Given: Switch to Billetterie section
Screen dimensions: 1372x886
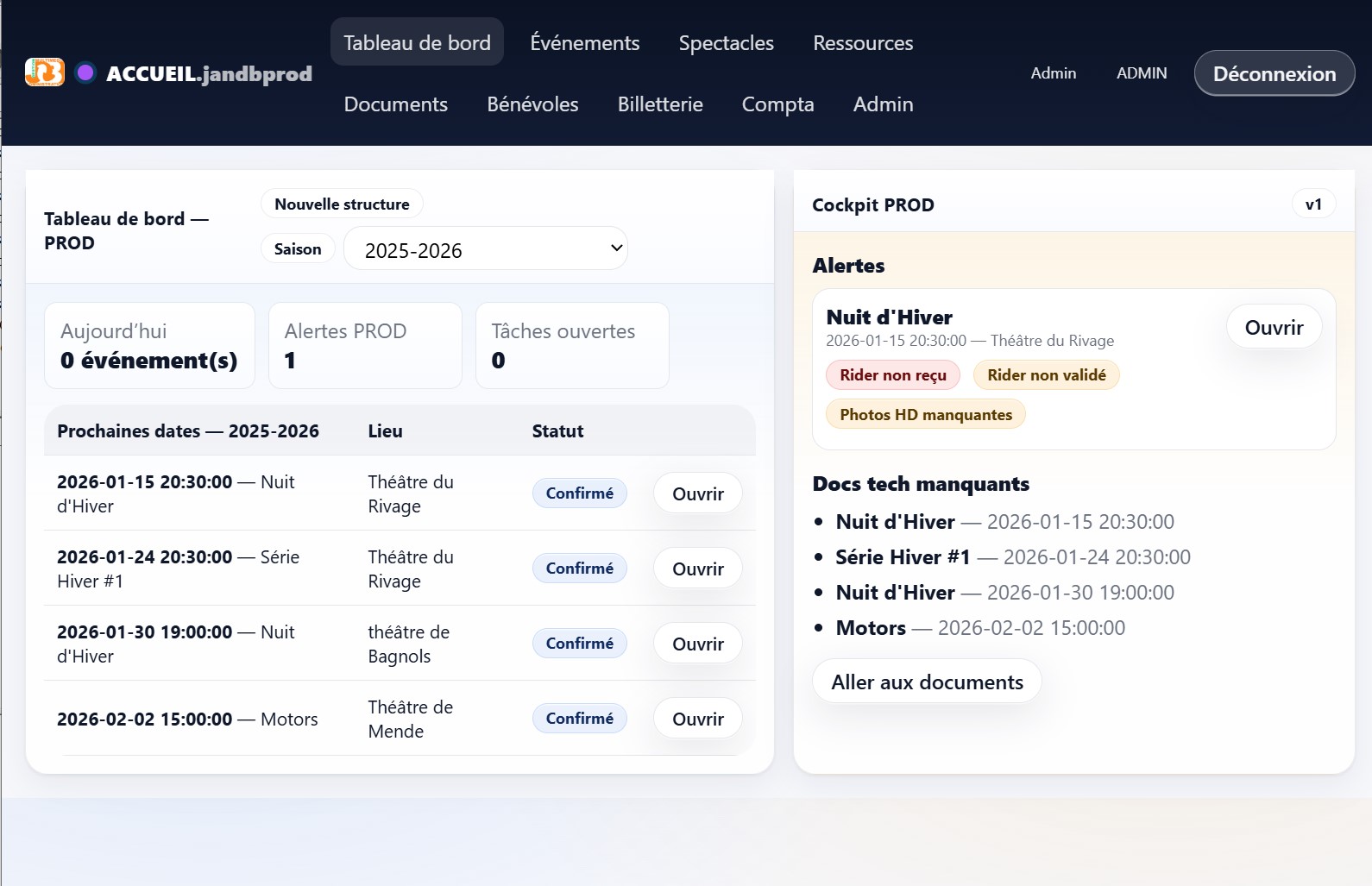Looking at the screenshot, I should (x=660, y=104).
